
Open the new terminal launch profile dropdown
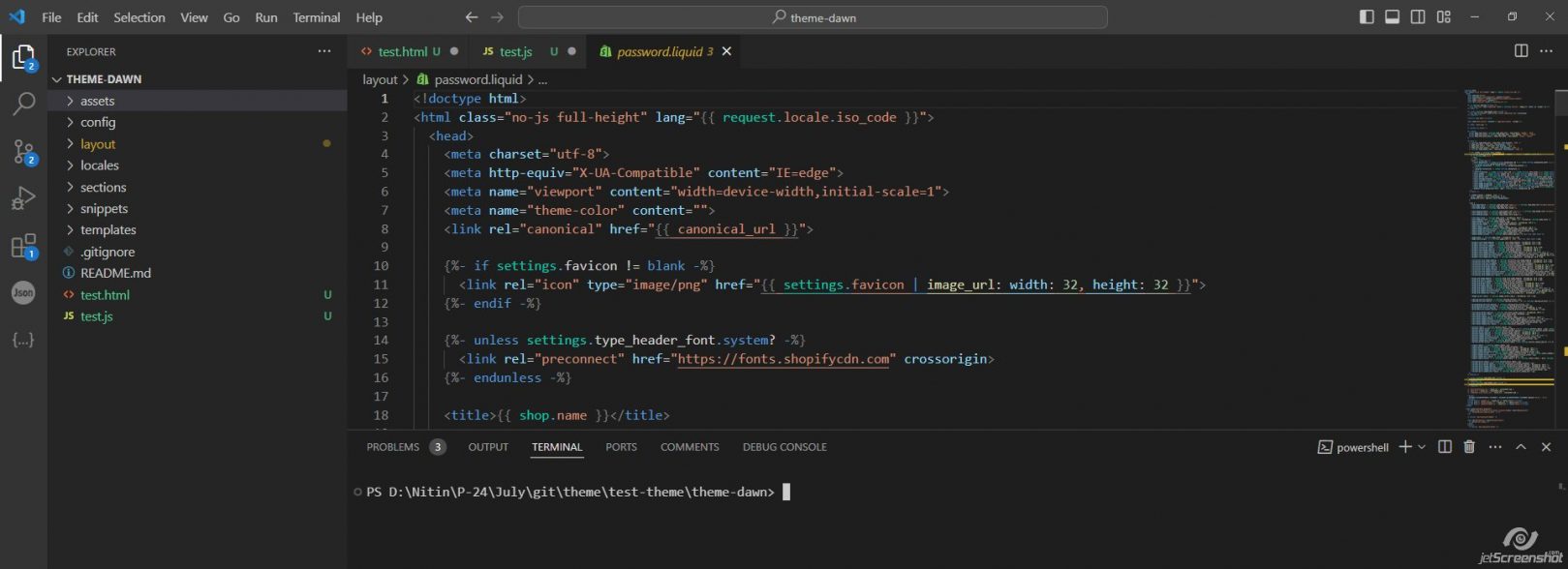1422,447
